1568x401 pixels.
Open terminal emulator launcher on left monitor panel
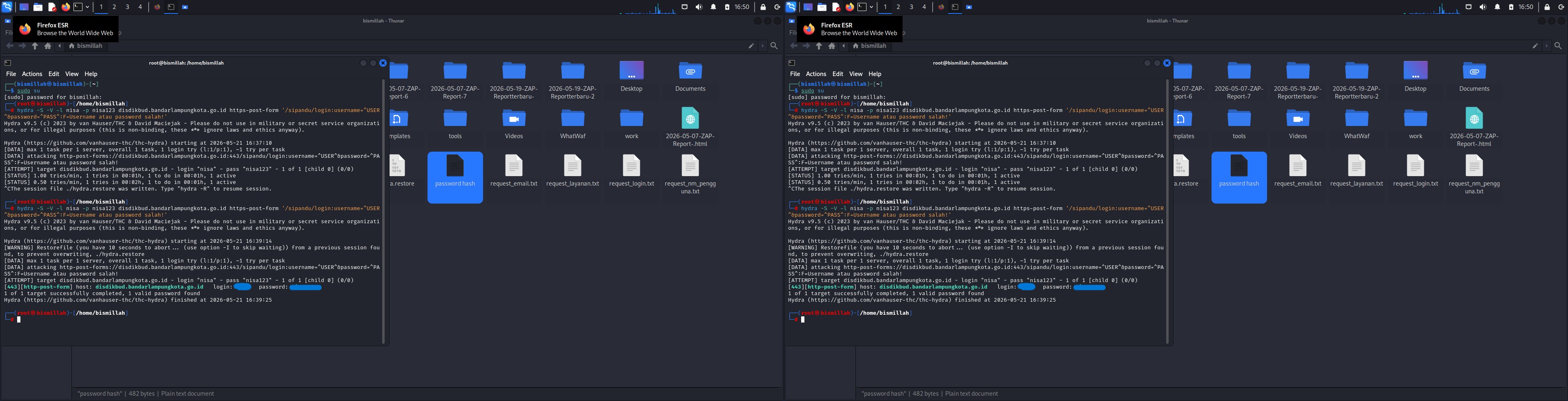78,7
